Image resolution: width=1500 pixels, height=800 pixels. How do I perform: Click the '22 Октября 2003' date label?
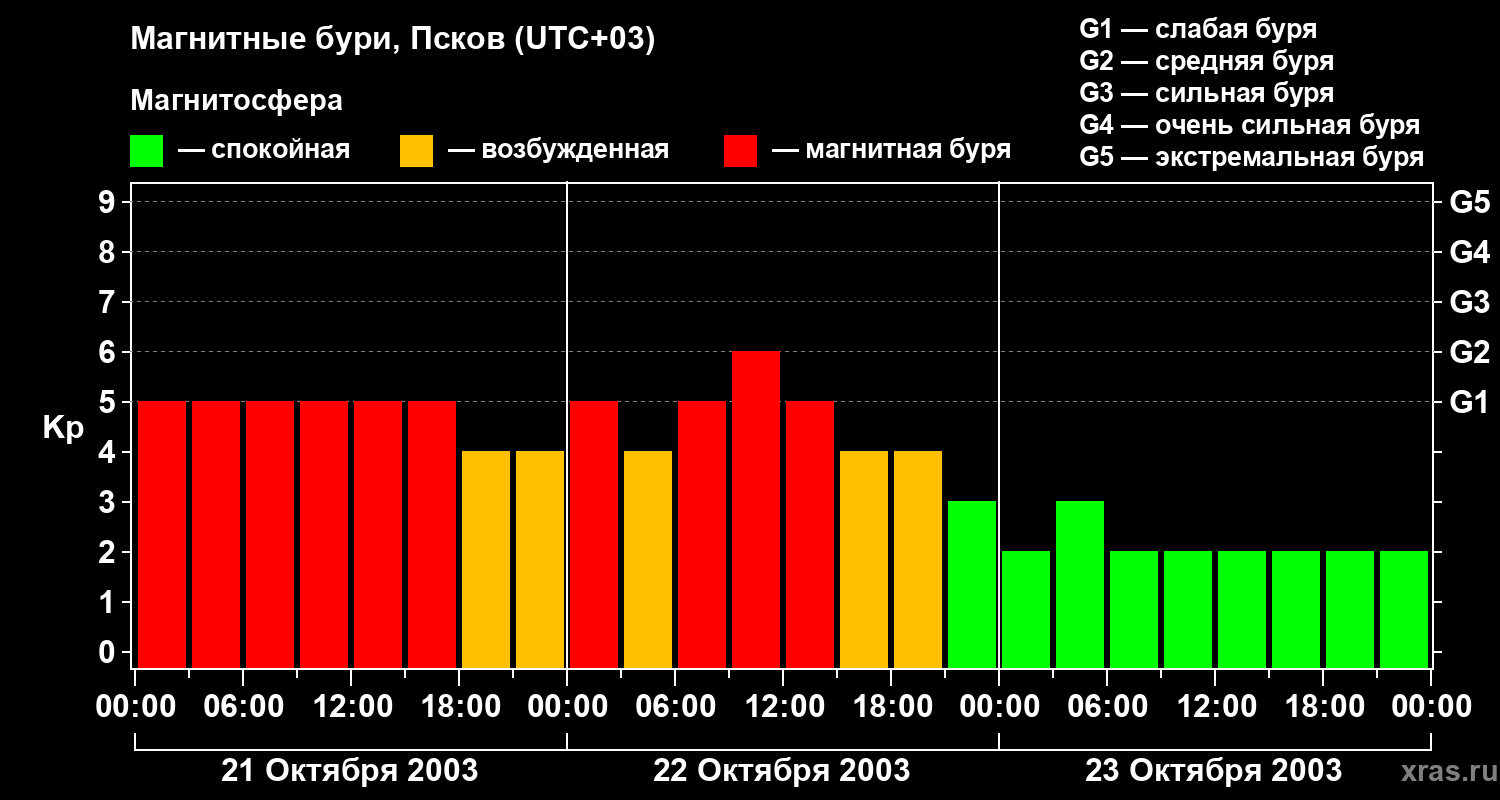pyautogui.click(x=781, y=771)
